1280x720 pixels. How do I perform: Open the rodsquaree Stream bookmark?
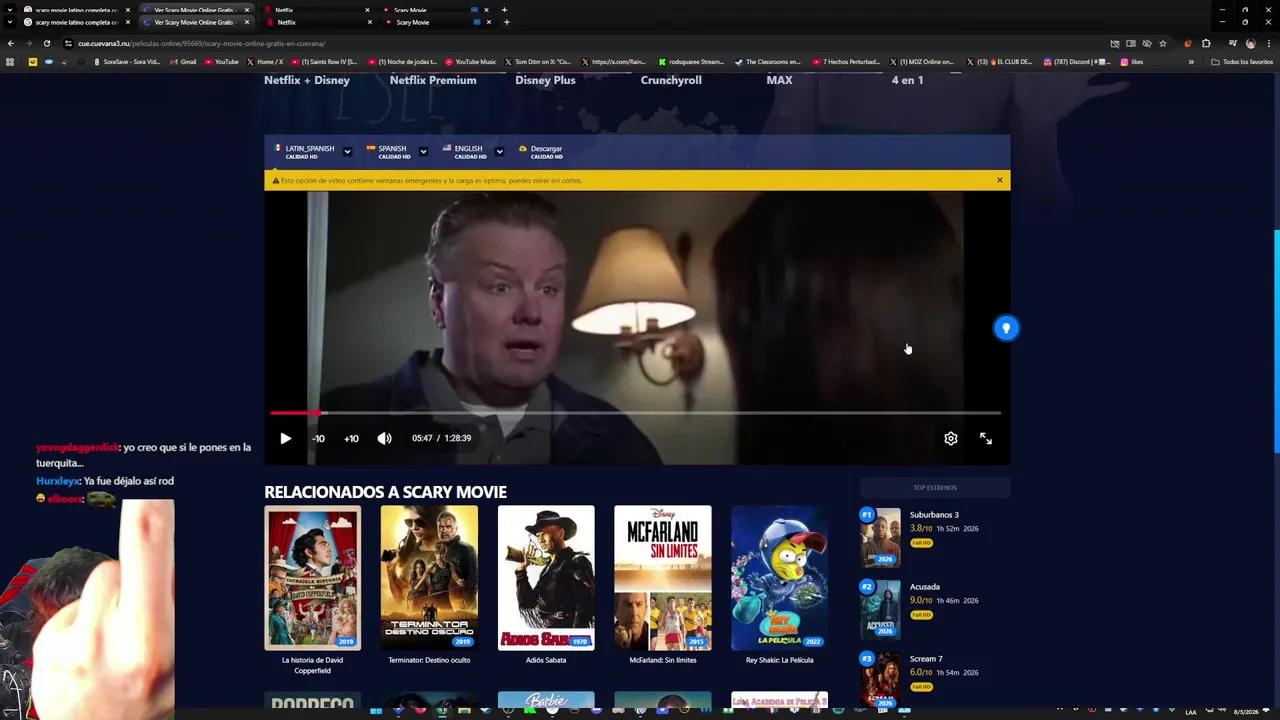(690, 62)
